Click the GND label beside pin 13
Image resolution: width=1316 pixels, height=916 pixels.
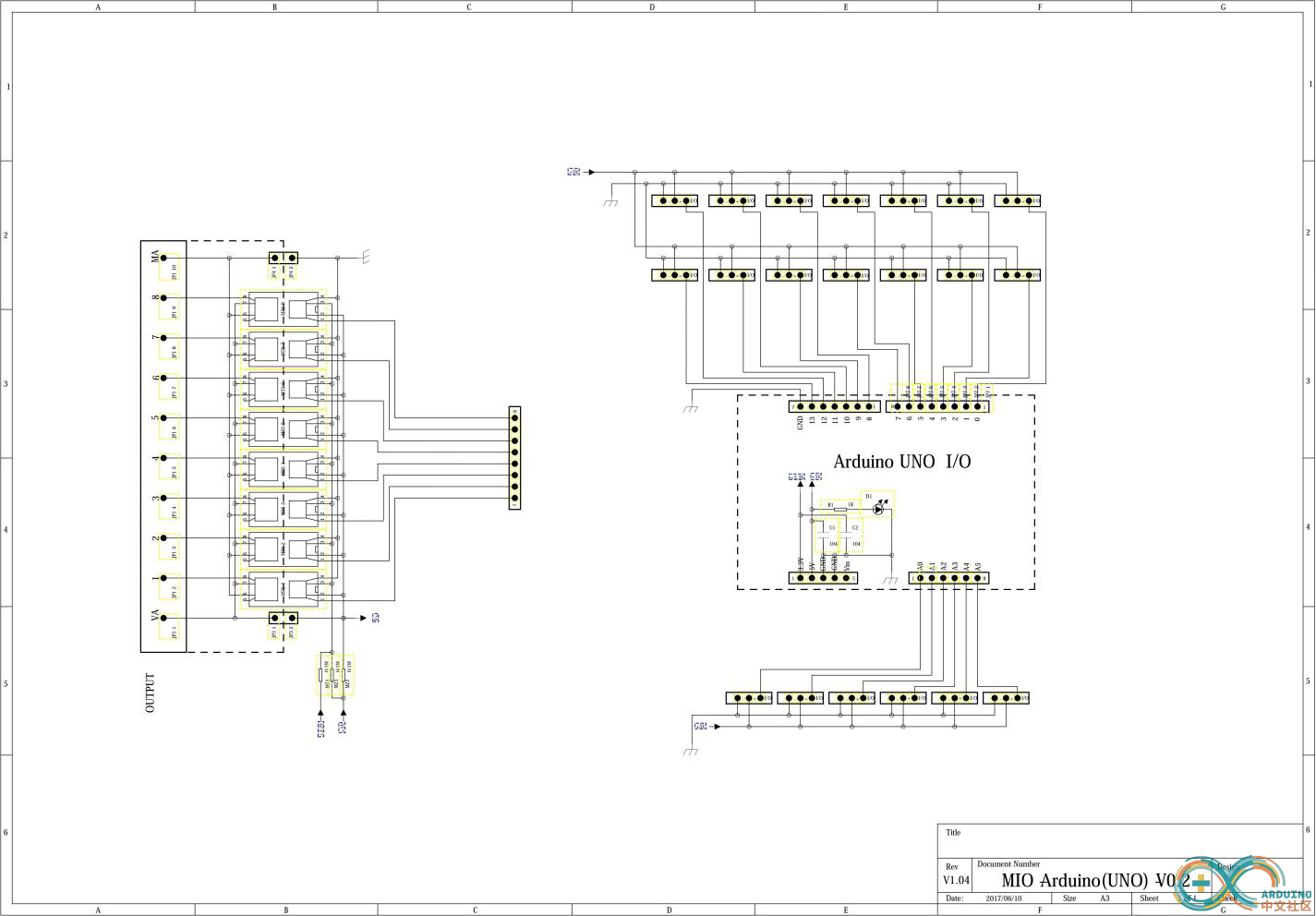coord(800,423)
